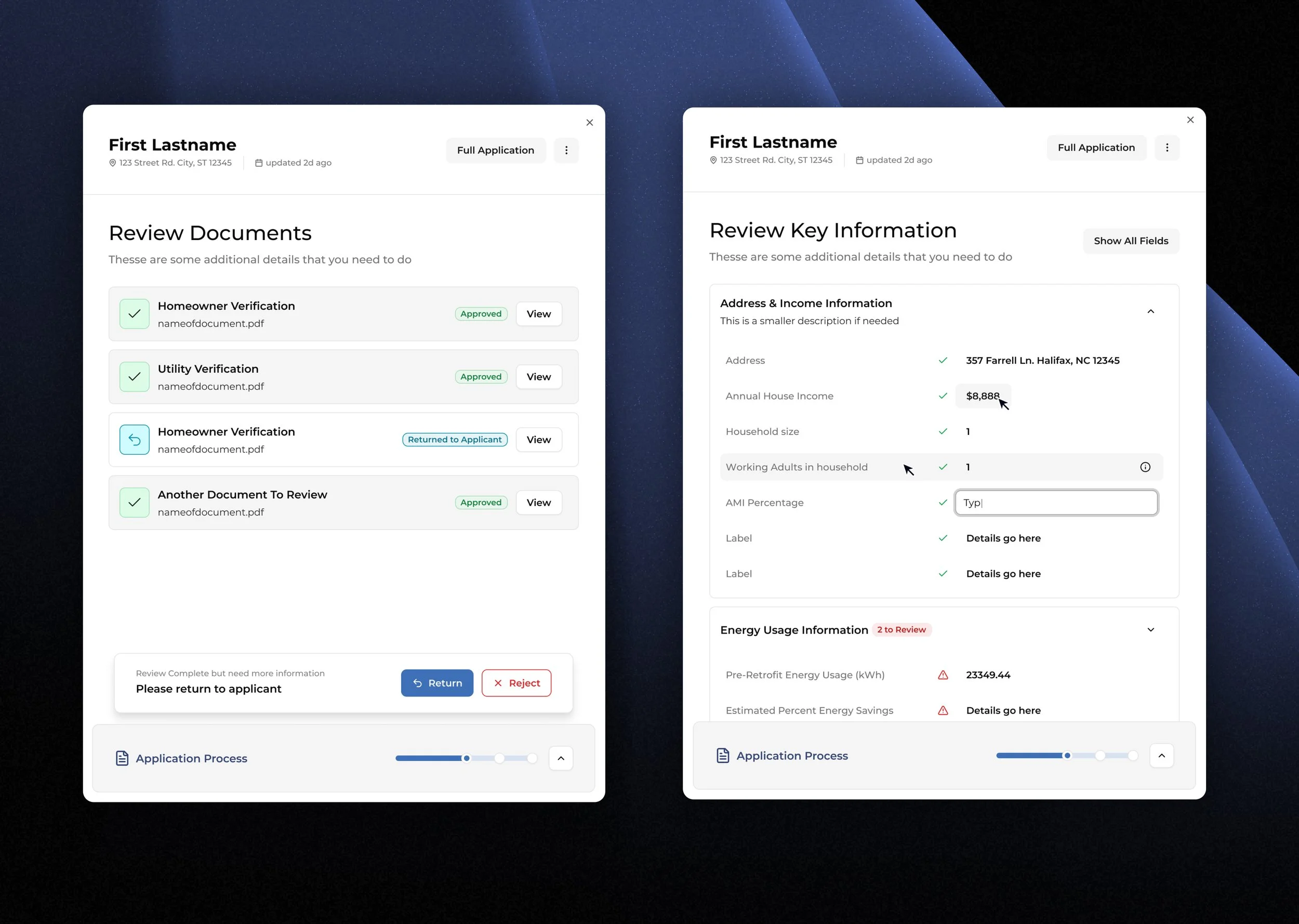Click middle step on left progress slider
This screenshot has width=1299, height=924.
499,758
